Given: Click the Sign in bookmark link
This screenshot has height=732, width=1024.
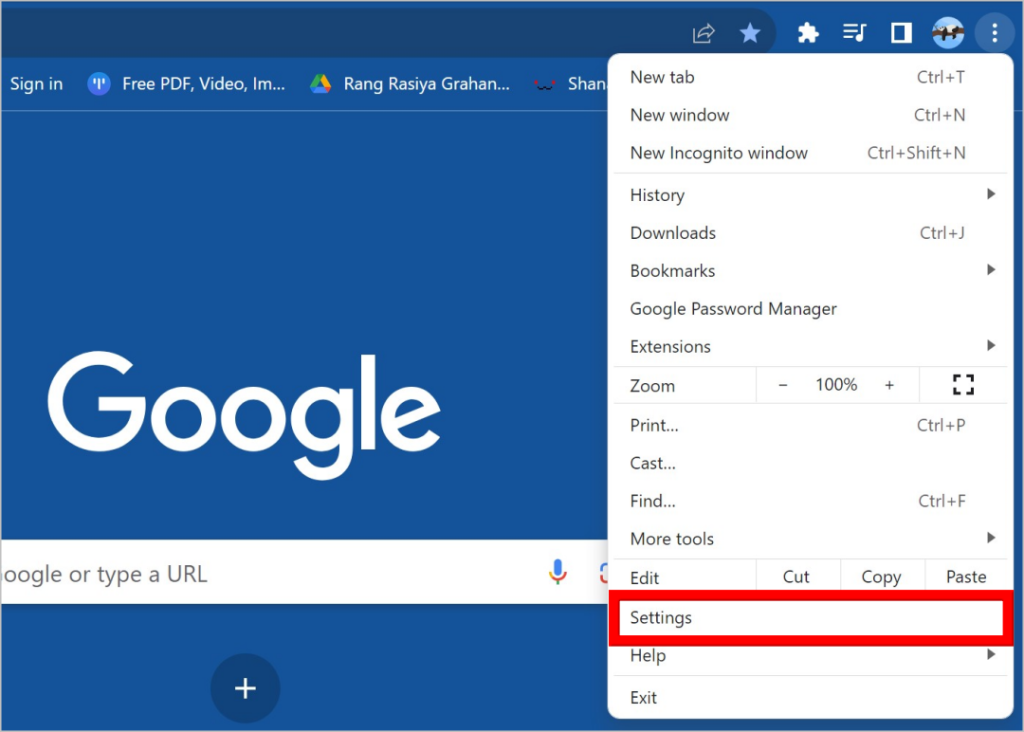Looking at the screenshot, I should click(x=37, y=84).
